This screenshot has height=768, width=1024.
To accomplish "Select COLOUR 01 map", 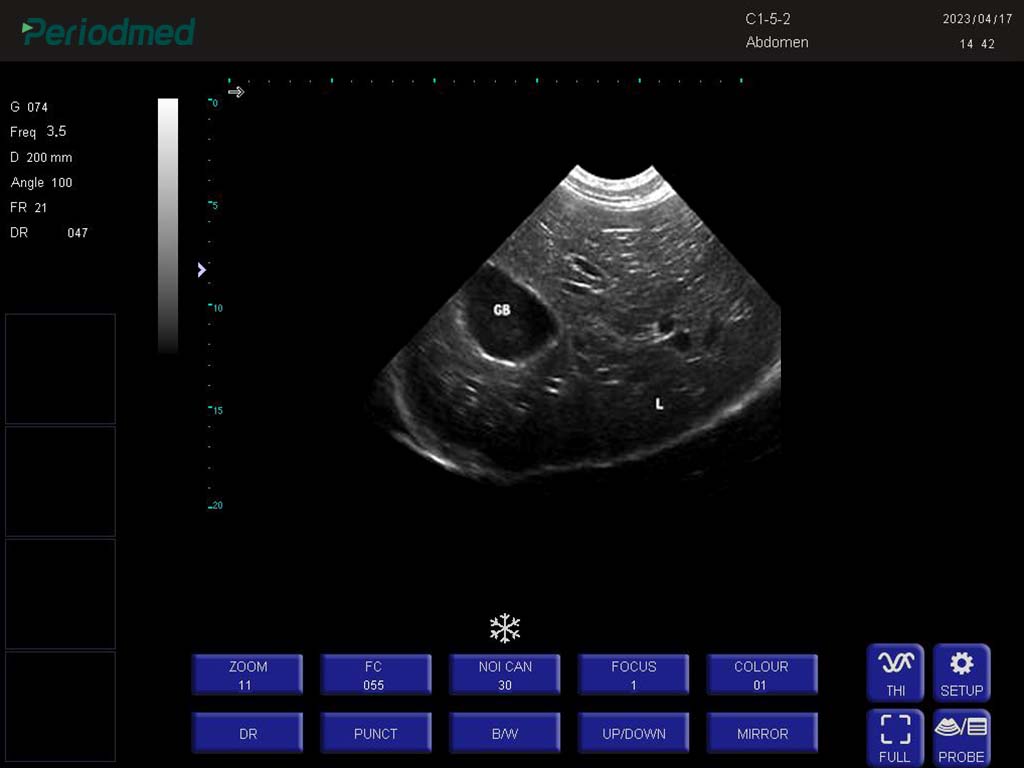I will [x=761, y=675].
